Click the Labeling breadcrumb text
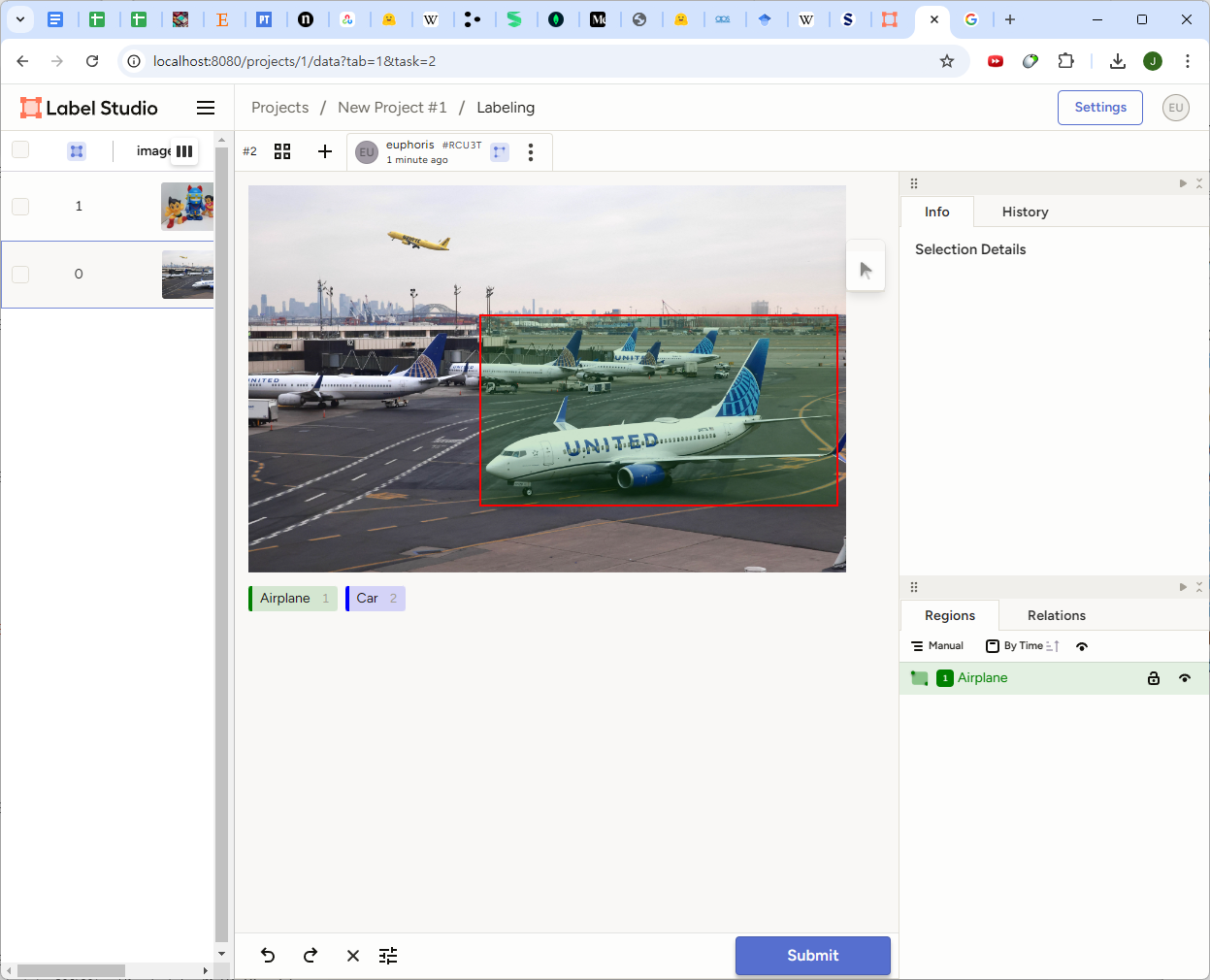 pos(506,108)
